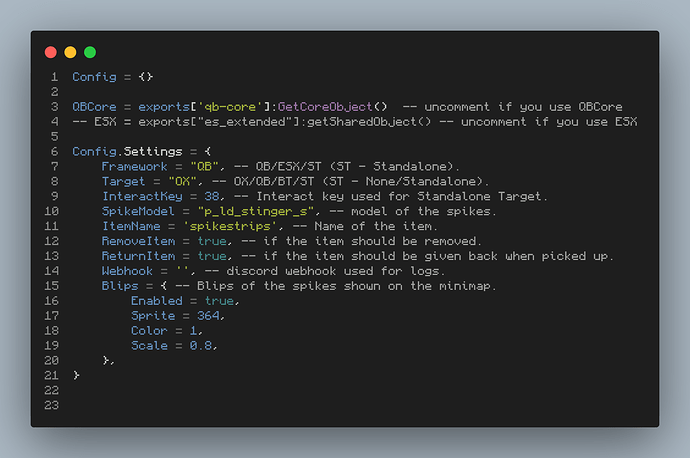This screenshot has height=458, width=690.
Task: Click the yellow minimize window dot
Action: click(x=70, y=52)
